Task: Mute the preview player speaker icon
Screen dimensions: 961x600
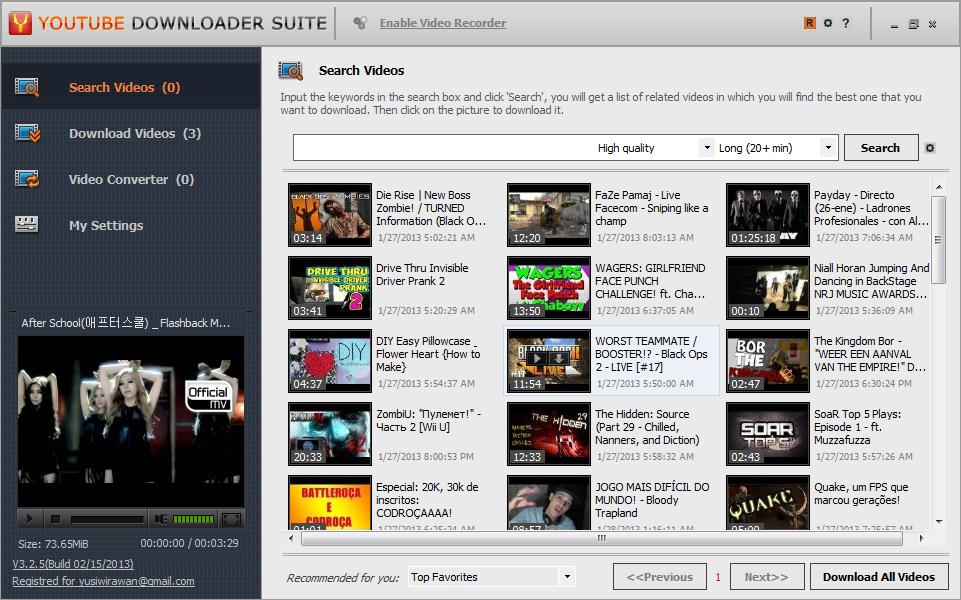Action: pos(161,519)
